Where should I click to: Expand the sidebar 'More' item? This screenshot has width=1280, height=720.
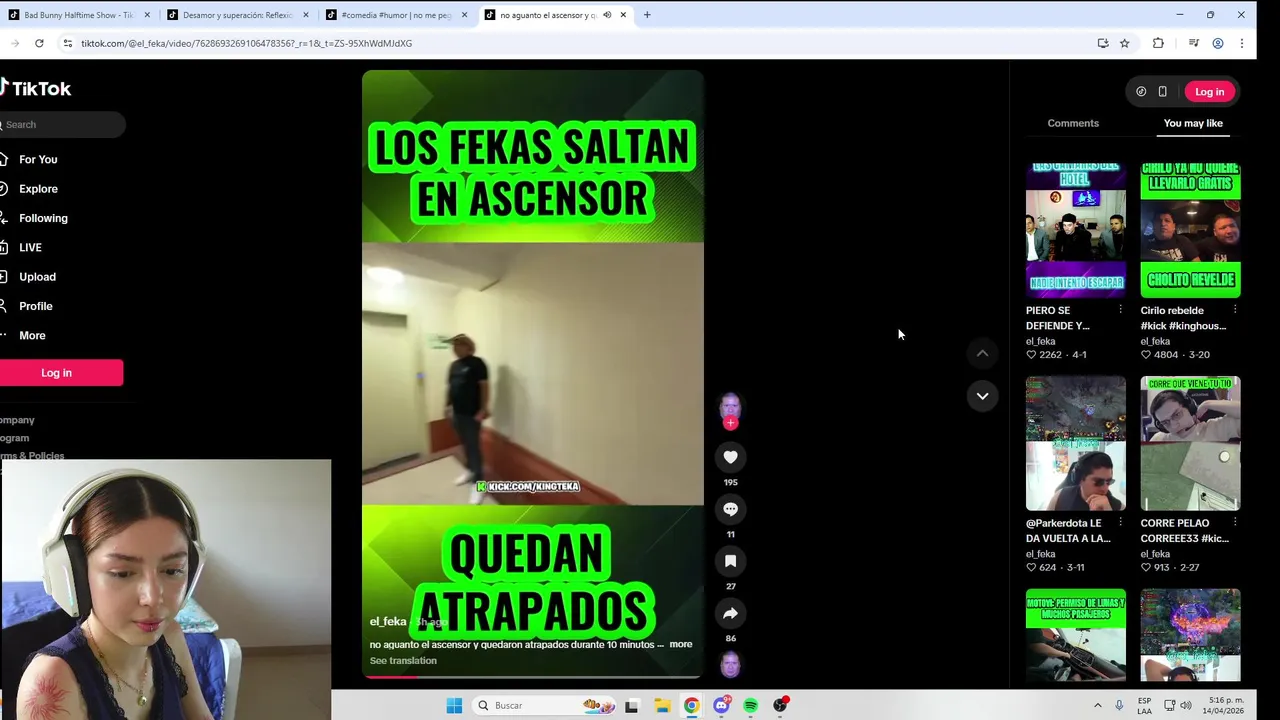pos(31,335)
